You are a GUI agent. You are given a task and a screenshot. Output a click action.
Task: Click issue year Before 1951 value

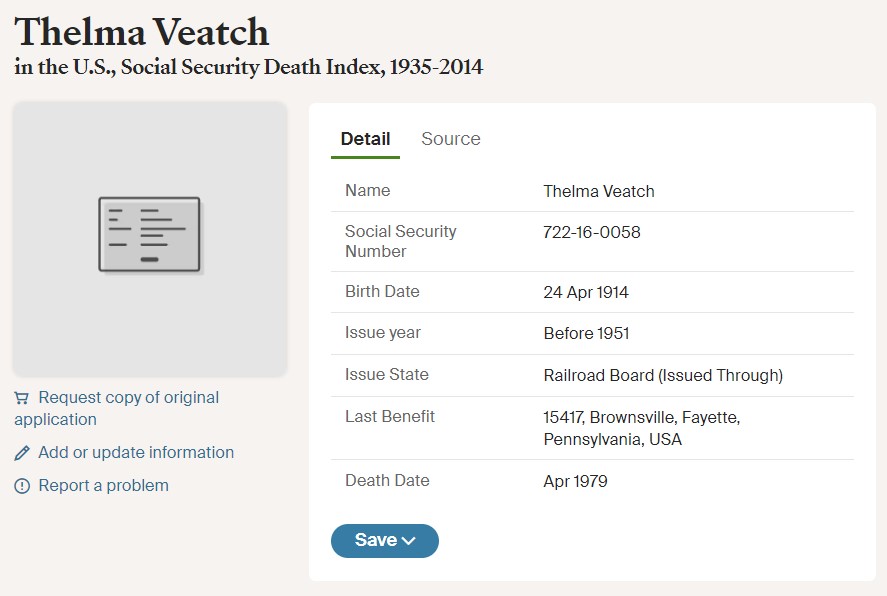click(587, 333)
